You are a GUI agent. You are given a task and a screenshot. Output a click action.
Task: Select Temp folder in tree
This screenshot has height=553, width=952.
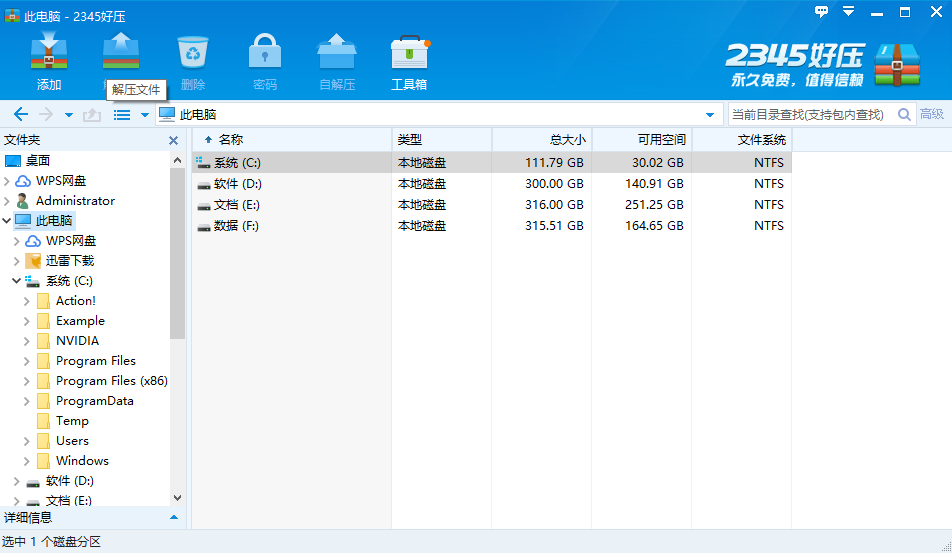[x=72, y=421]
